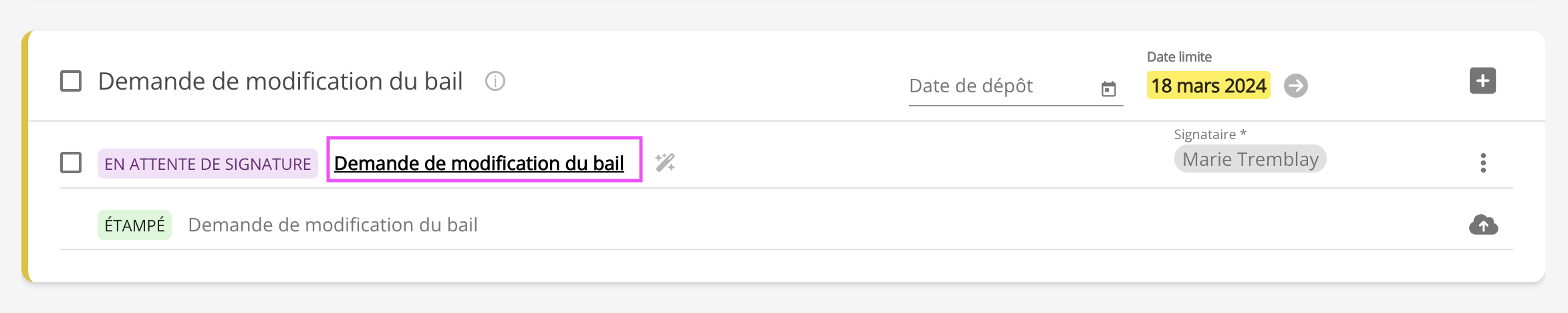Click the grey document name in the ÉTAMPÉ row
Screen dimensions: 1568x313
tap(332, 225)
